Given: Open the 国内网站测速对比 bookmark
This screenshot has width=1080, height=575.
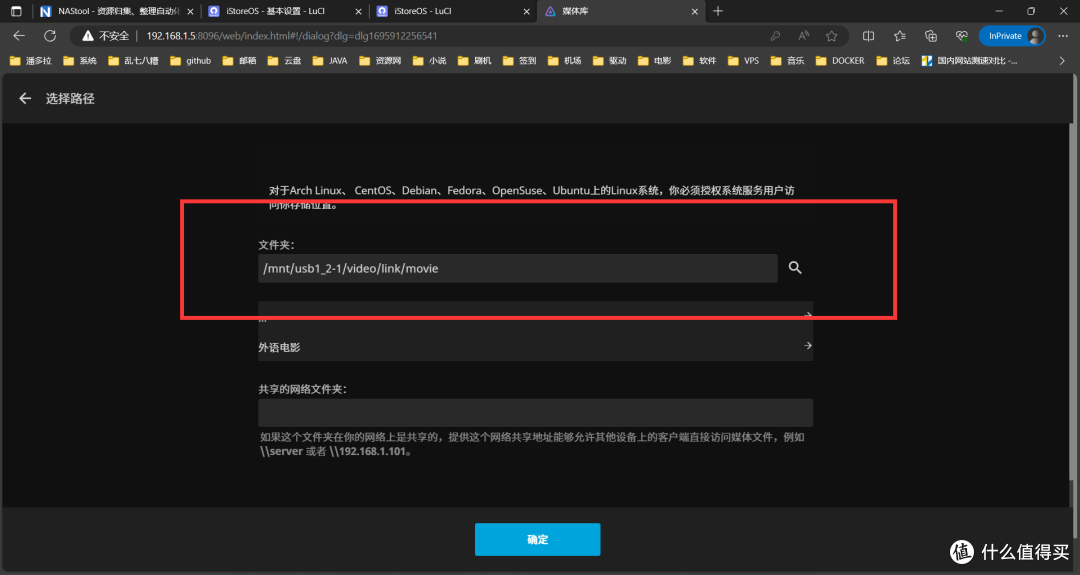Looking at the screenshot, I should (x=970, y=61).
